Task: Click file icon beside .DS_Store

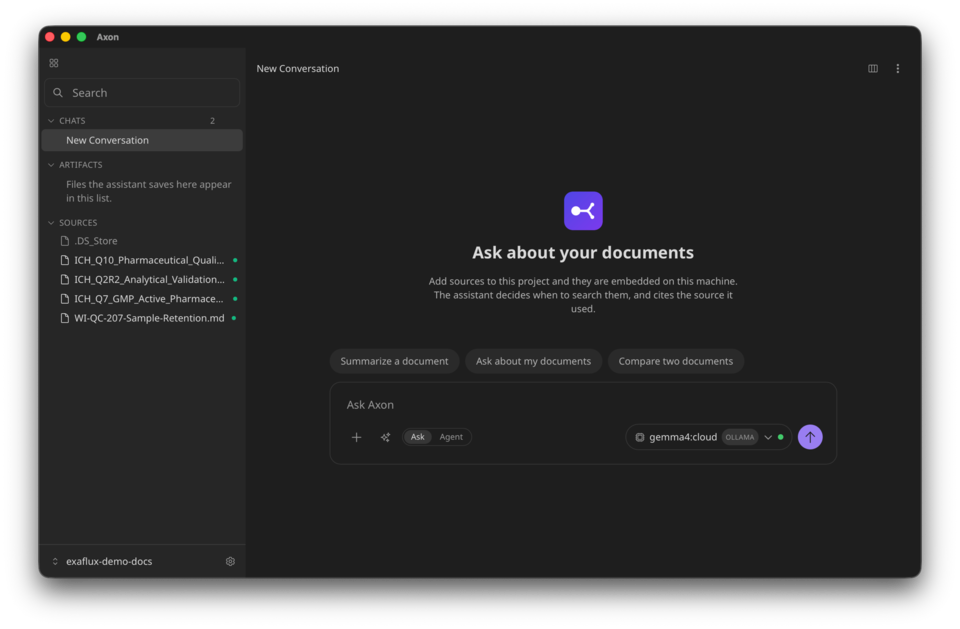Action: [x=64, y=241]
